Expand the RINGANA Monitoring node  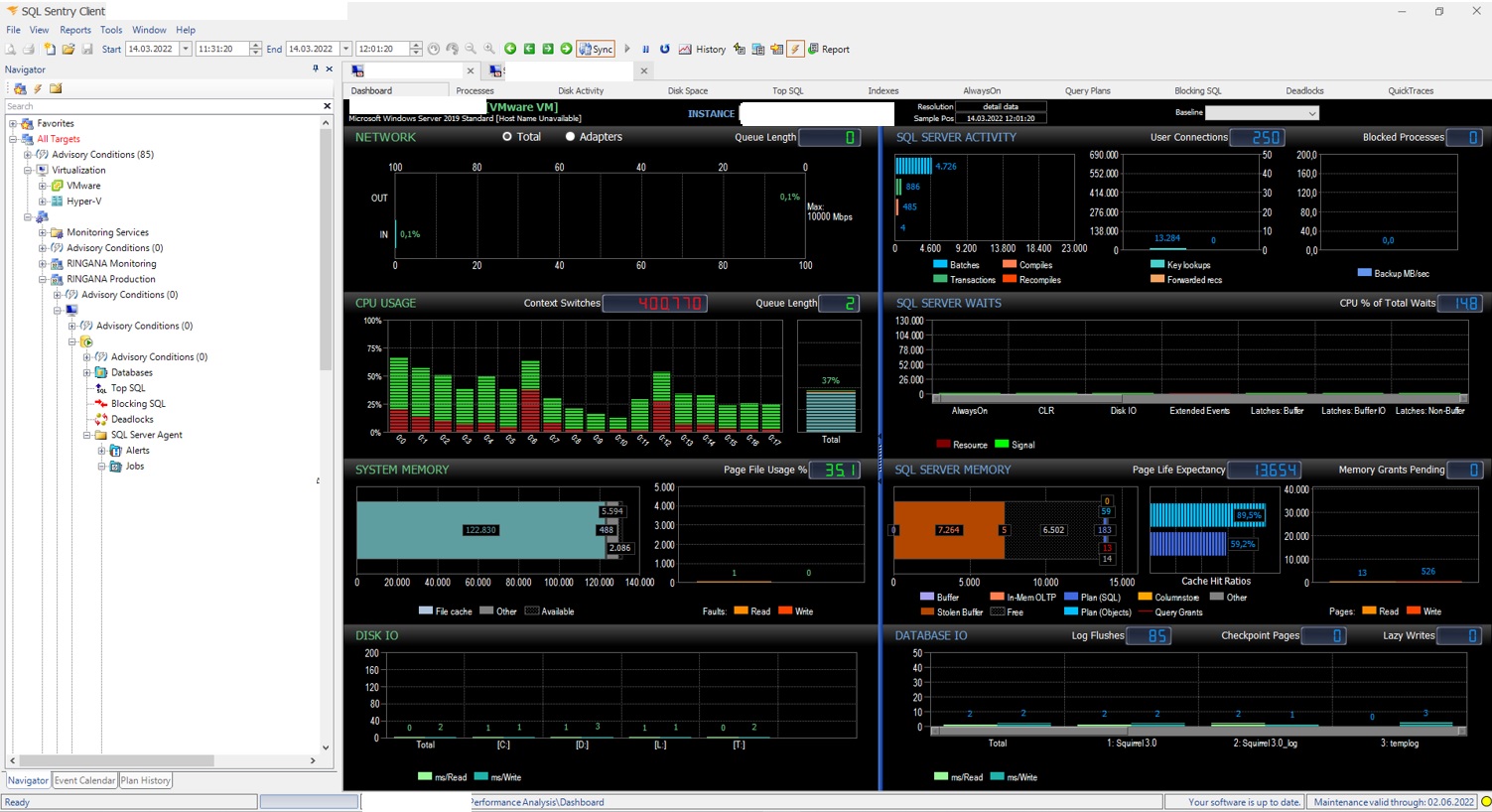tap(43, 264)
